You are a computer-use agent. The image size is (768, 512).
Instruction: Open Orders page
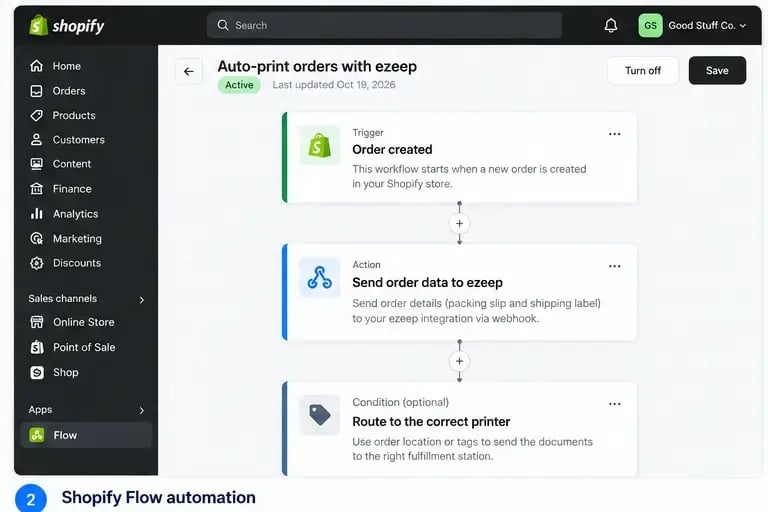point(69,91)
